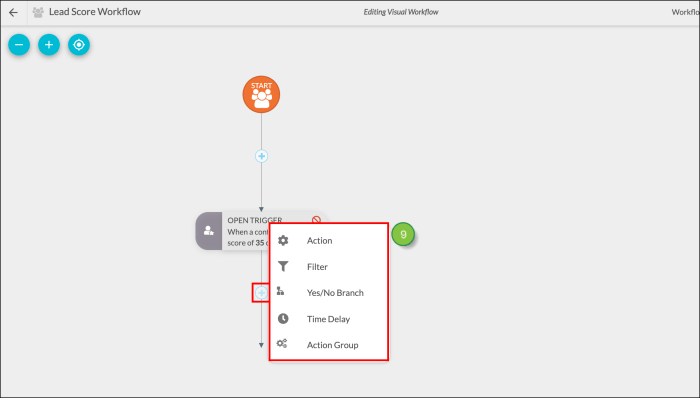Click the Lead Score Workflow title
This screenshot has width=700, height=398.
pos(95,12)
